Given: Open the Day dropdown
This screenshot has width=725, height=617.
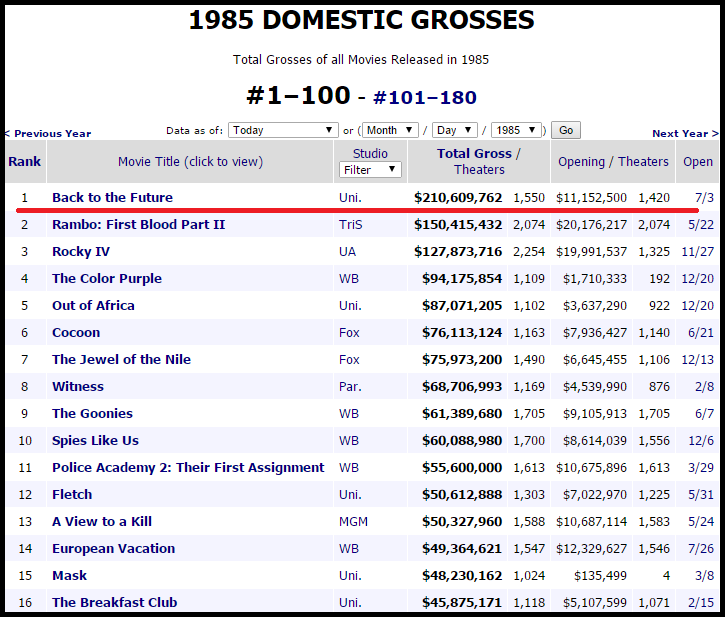Looking at the screenshot, I should tap(454, 131).
